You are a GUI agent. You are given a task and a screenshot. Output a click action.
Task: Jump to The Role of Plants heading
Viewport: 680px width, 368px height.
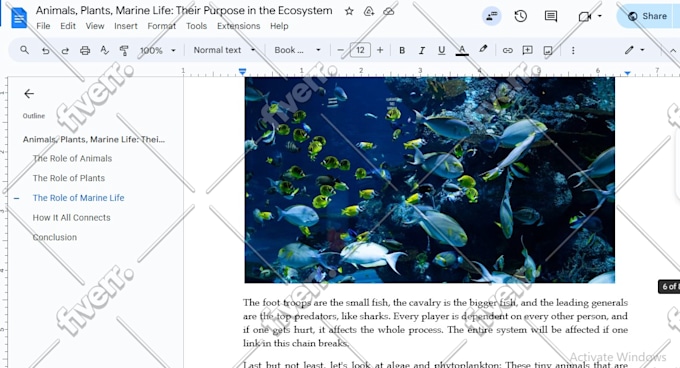69,178
